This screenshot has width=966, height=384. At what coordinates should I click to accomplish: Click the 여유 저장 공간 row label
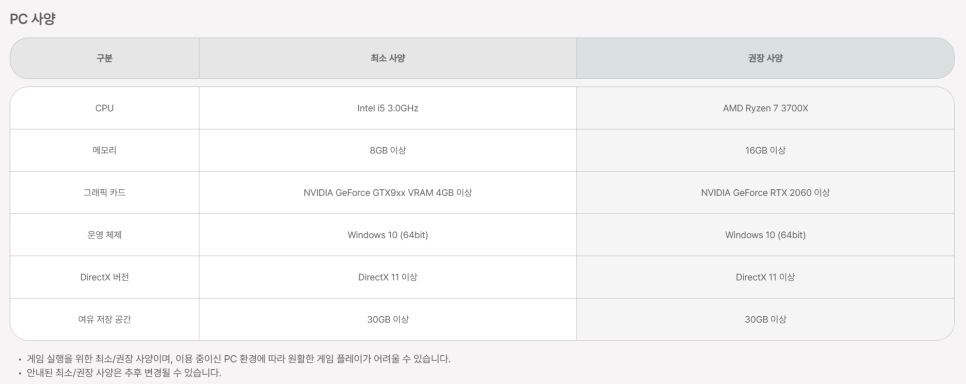[104, 319]
